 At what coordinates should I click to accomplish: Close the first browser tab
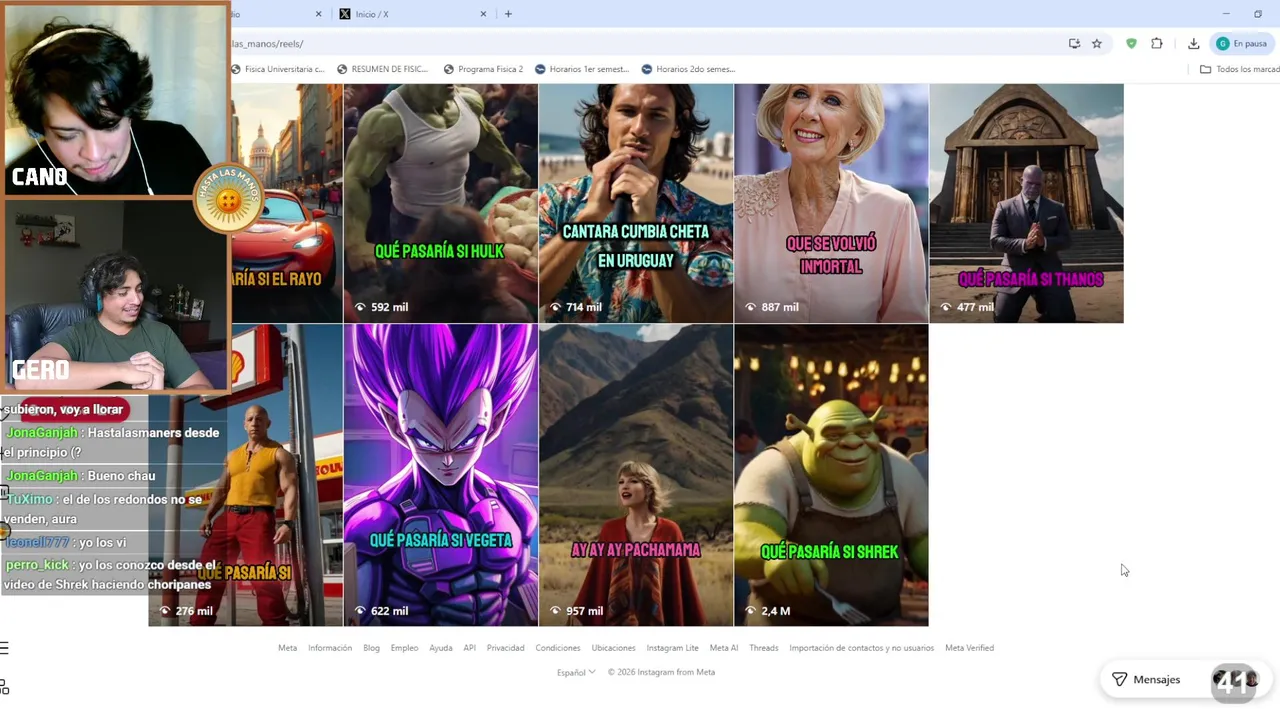(x=319, y=14)
